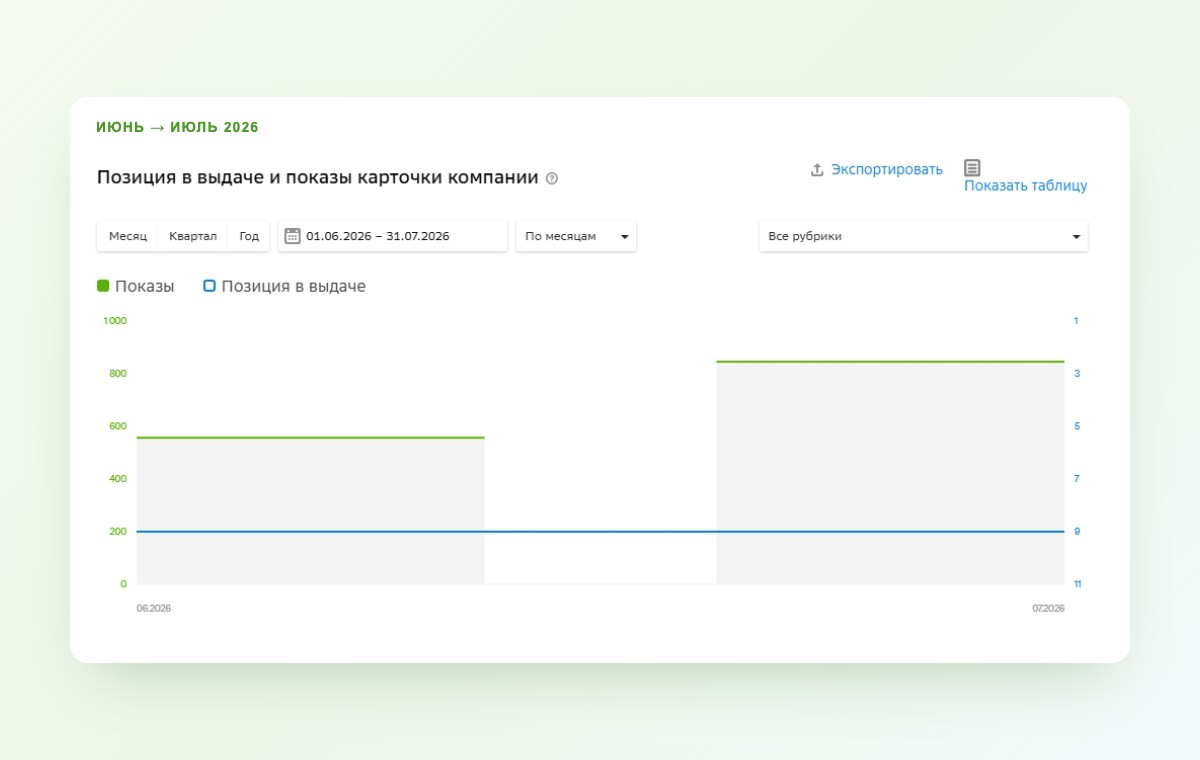The width and height of the screenshot is (1200, 760).
Task: Select the Квартал period tab
Action: pyautogui.click(x=193, y=236)
